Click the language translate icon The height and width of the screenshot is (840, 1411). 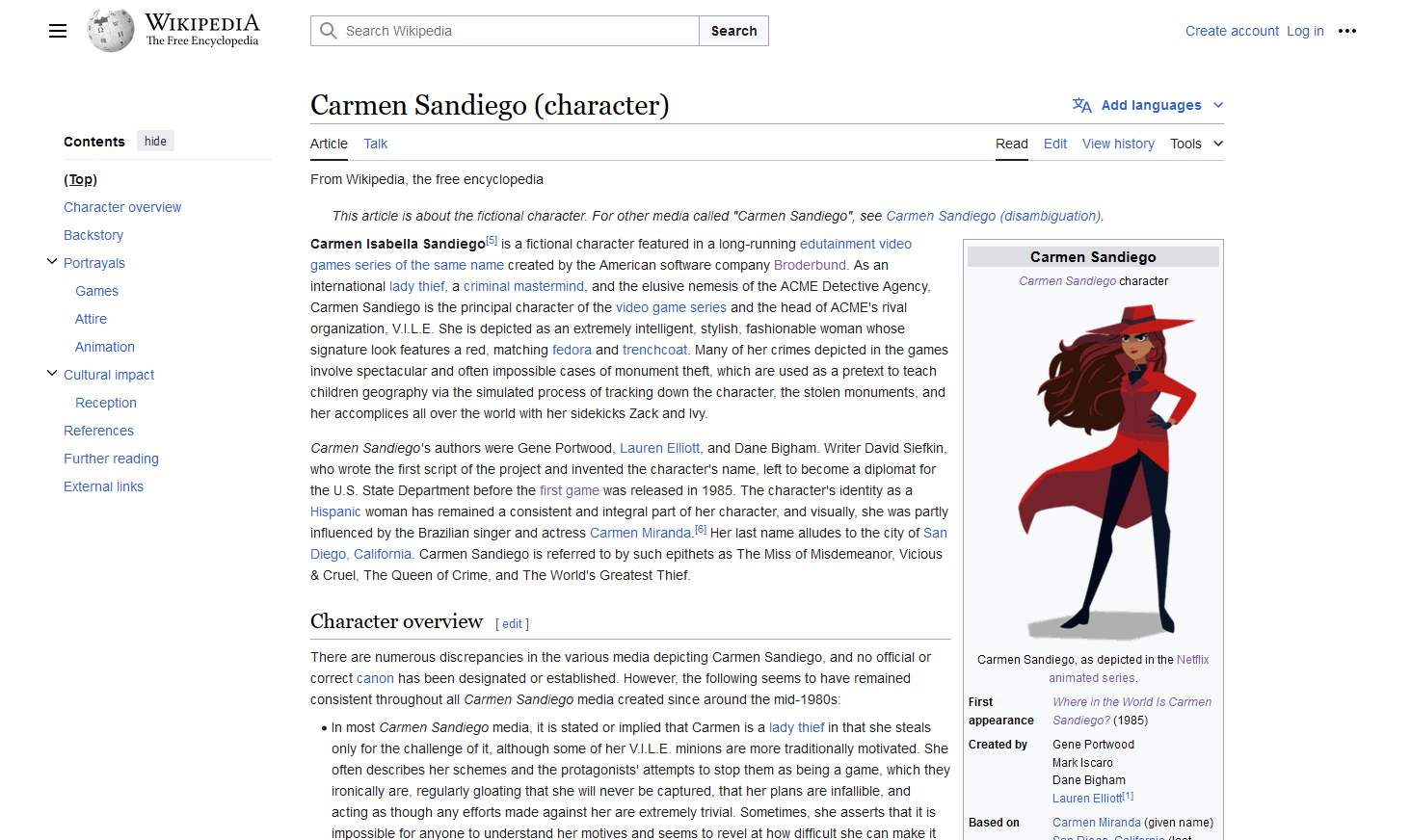click(1082, 105)
